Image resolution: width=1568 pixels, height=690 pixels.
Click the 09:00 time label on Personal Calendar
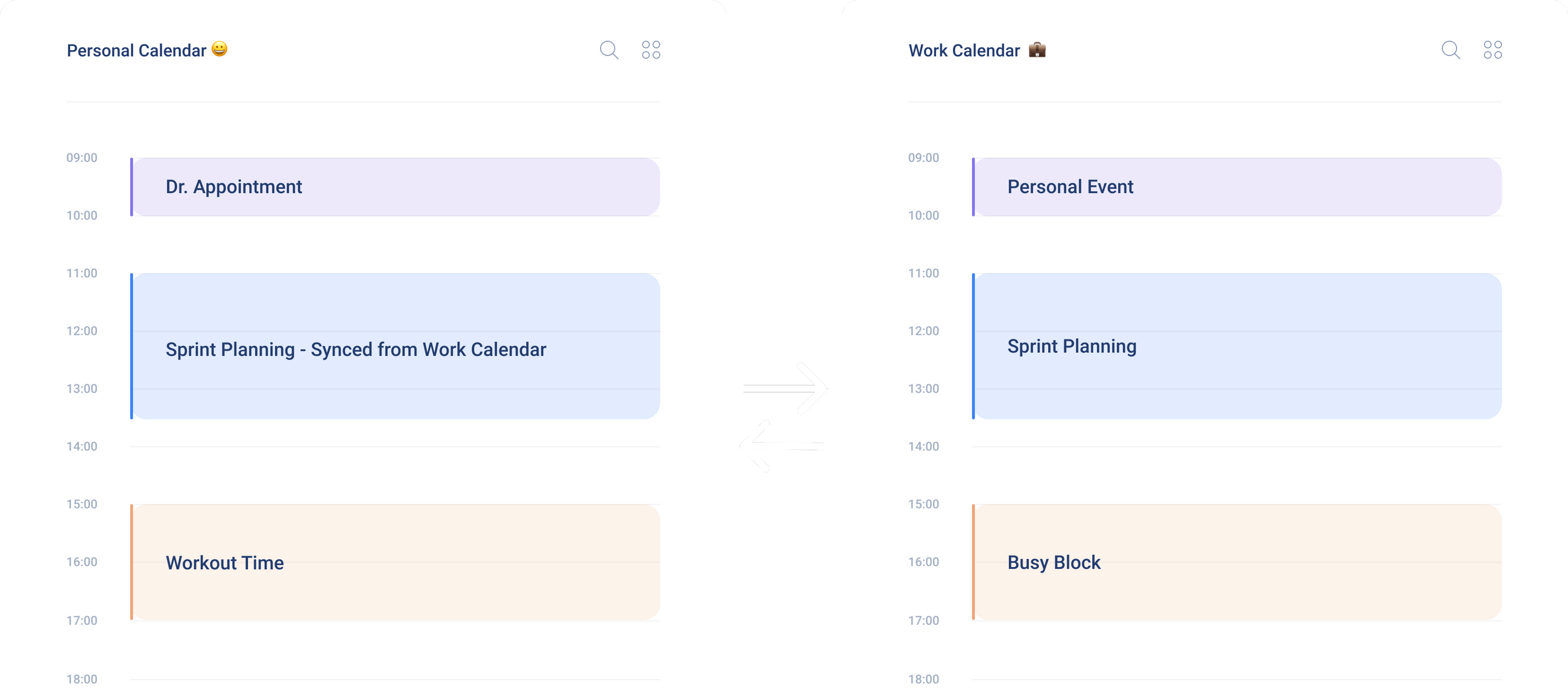[81, 157]
